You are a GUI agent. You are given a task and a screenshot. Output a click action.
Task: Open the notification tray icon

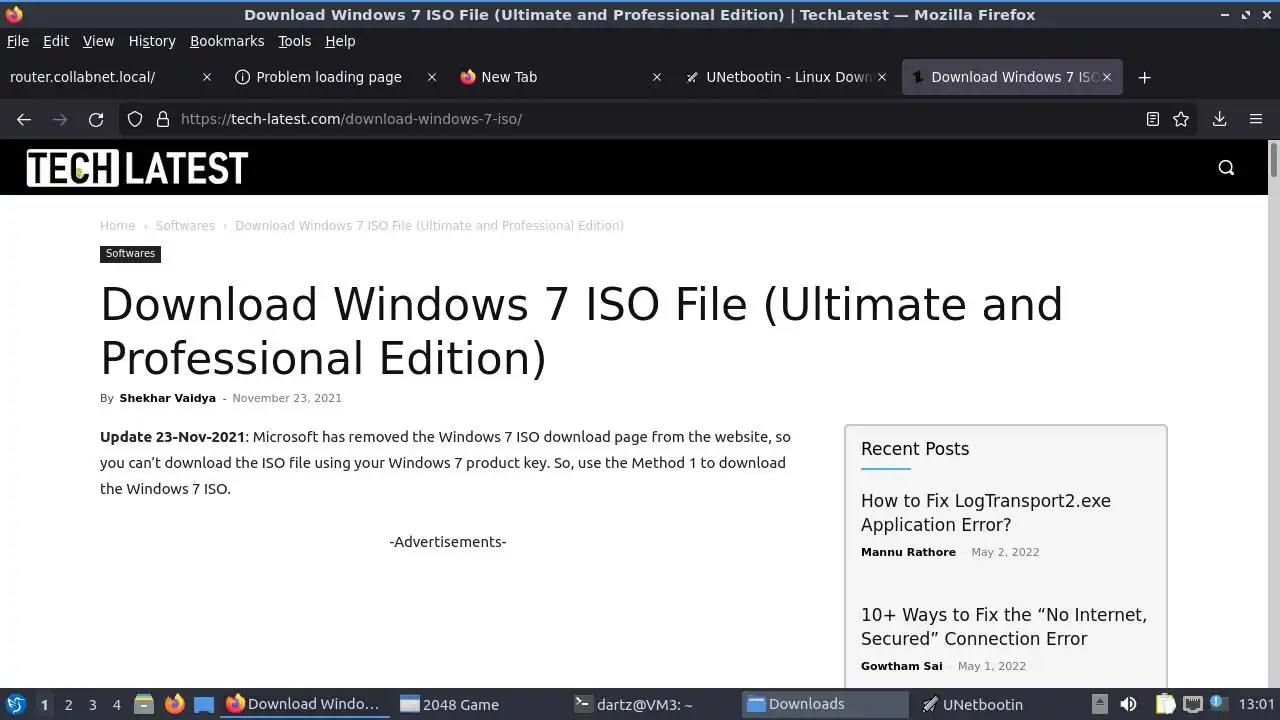tap(1217, 704)
